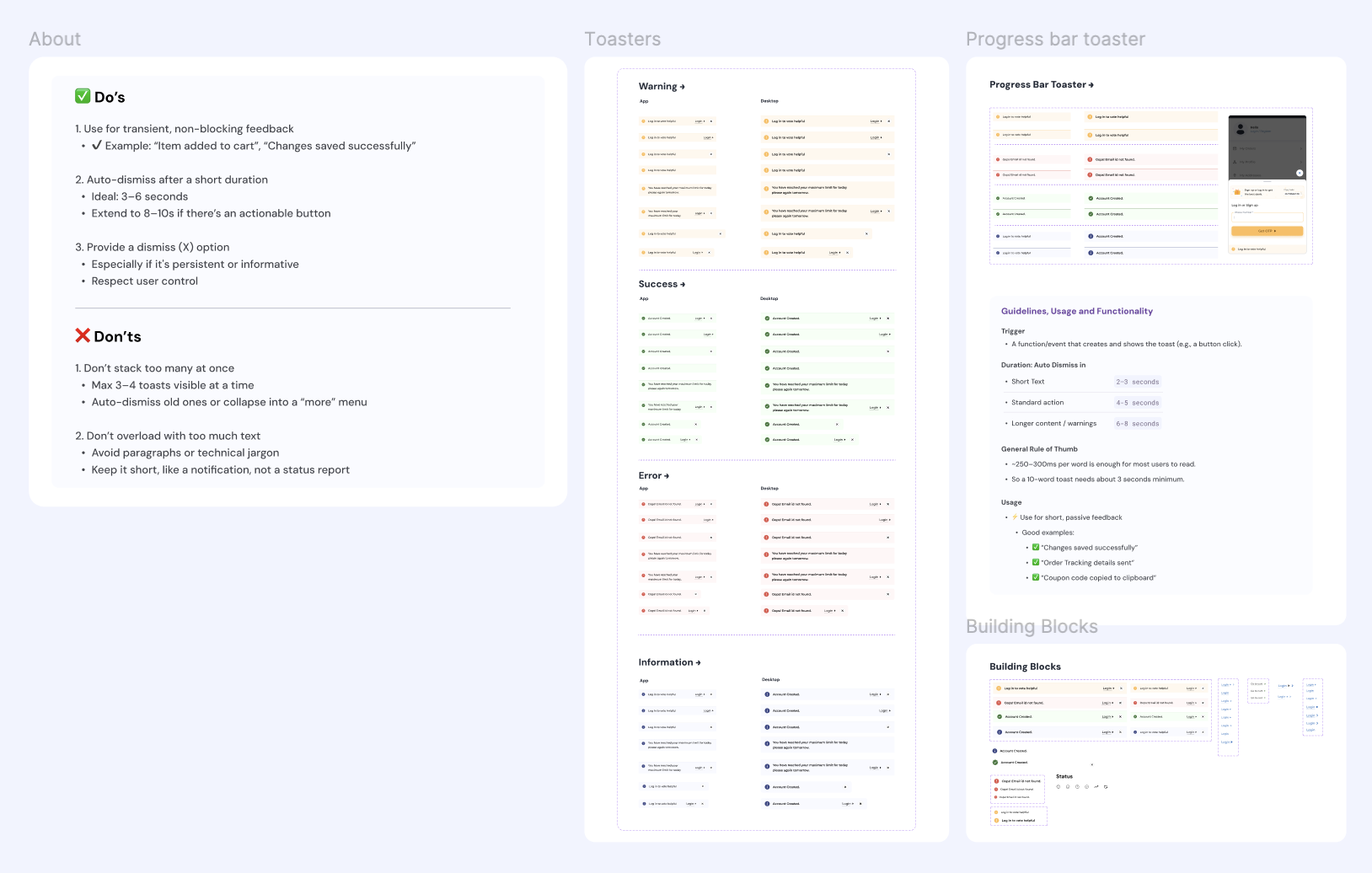The image size is (1372, 873).
Task: Click the 'Guidelines, Usage and Functionality' purple heading
Action: click(1077, 311)
